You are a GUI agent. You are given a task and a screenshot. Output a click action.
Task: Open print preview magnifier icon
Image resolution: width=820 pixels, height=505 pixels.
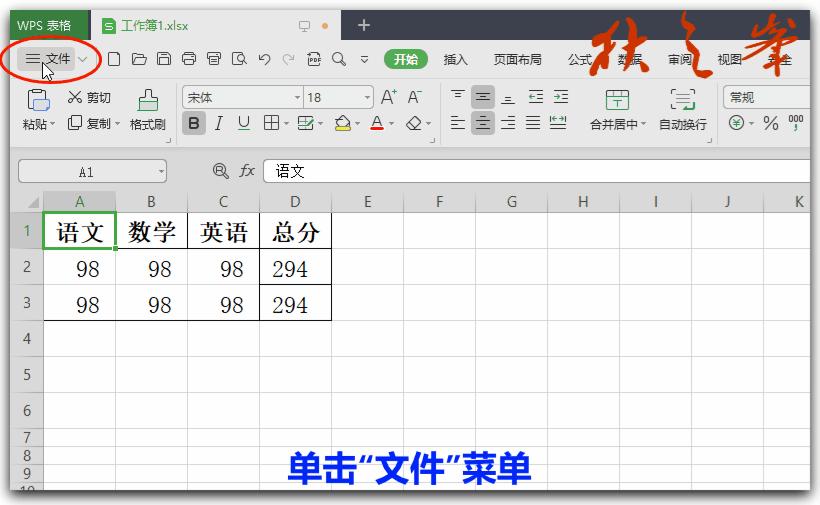239,59
